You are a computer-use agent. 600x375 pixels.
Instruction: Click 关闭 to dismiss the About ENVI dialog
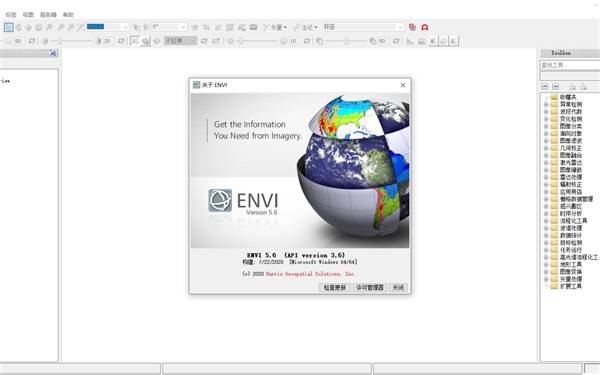coord(398,287)
